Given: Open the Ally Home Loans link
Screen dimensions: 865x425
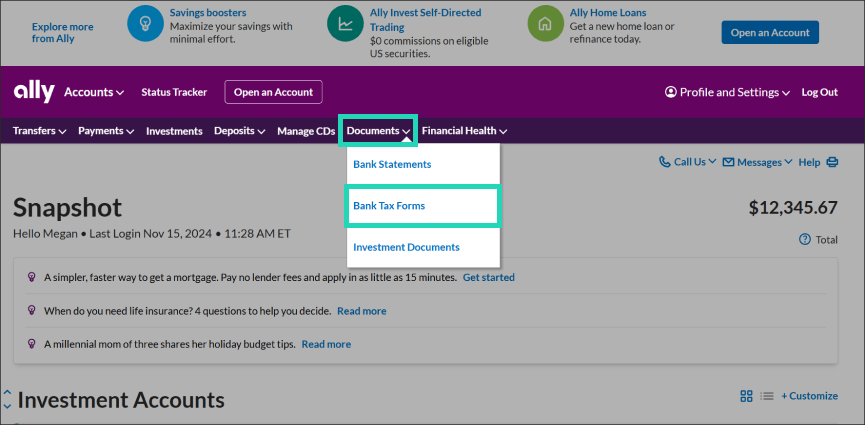Looking at the screenshot, I should tap(608, 12).
